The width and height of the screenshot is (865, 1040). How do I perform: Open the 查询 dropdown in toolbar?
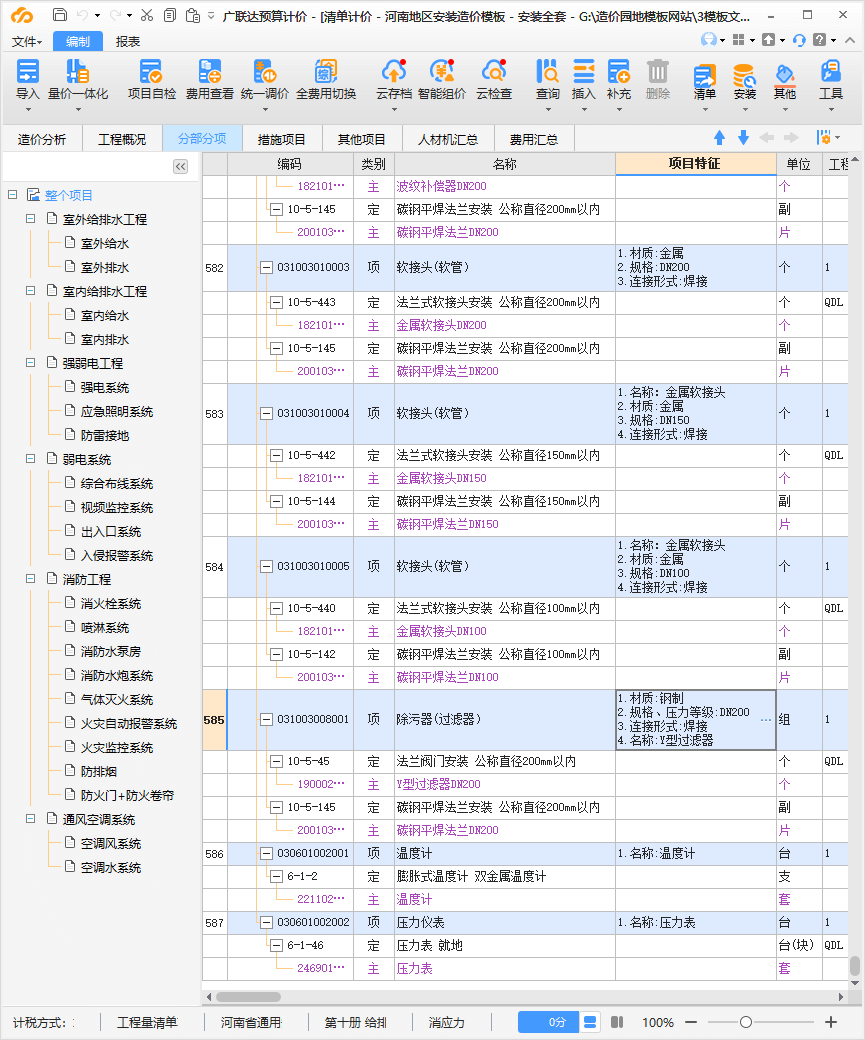[547, 80]
